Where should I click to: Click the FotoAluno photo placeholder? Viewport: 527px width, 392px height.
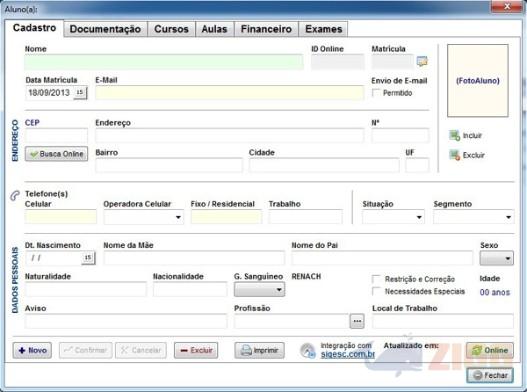(x=478, y=81)
